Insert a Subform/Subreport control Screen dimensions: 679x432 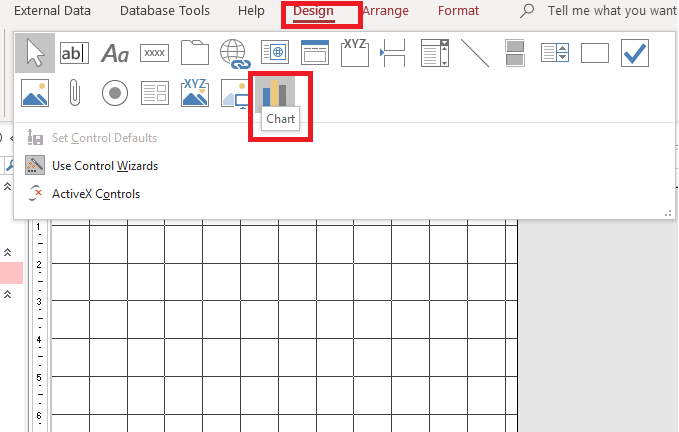click(x=155, y=93)
